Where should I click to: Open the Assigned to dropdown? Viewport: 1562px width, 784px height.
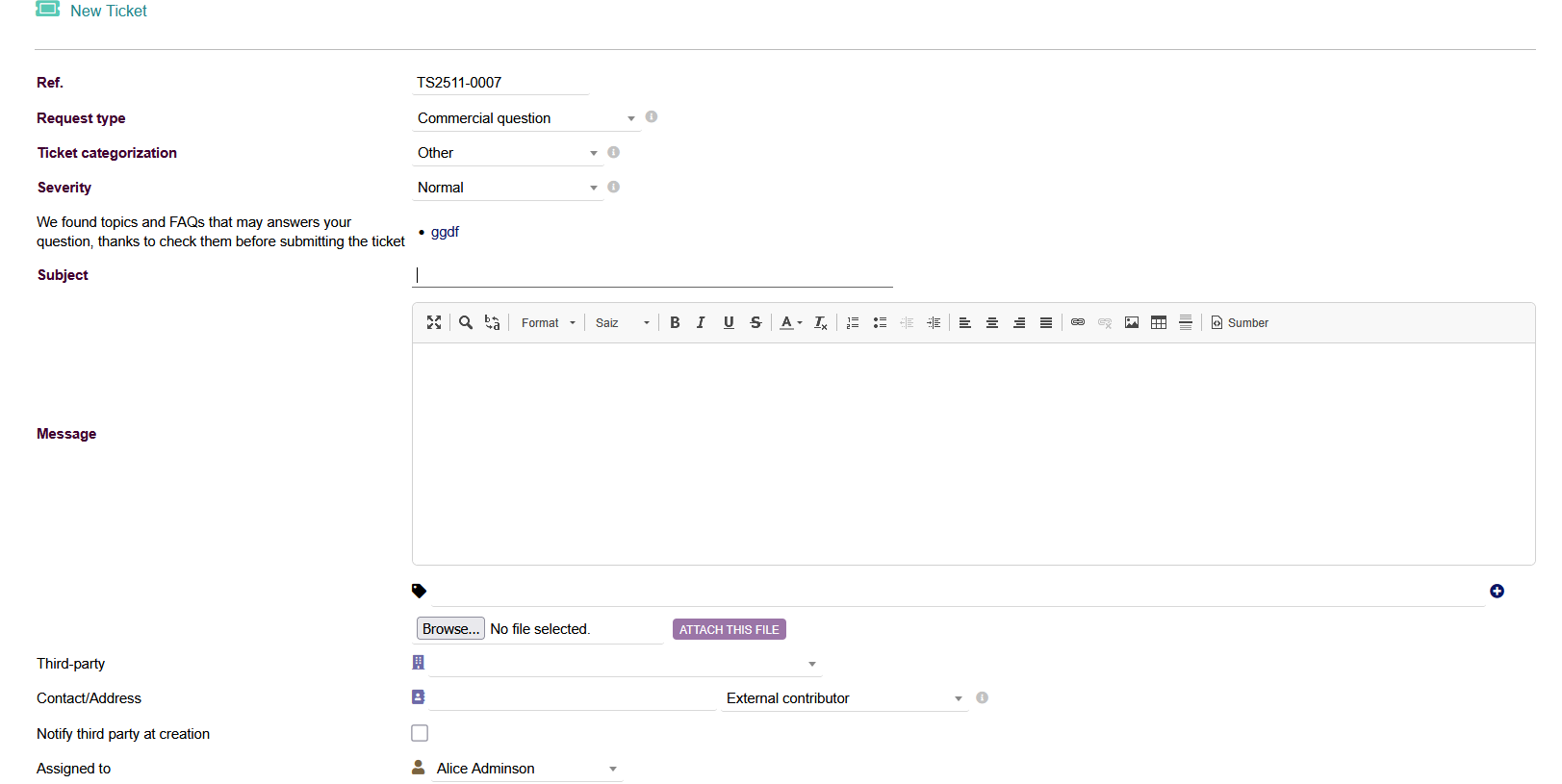[x=525, y=769]
